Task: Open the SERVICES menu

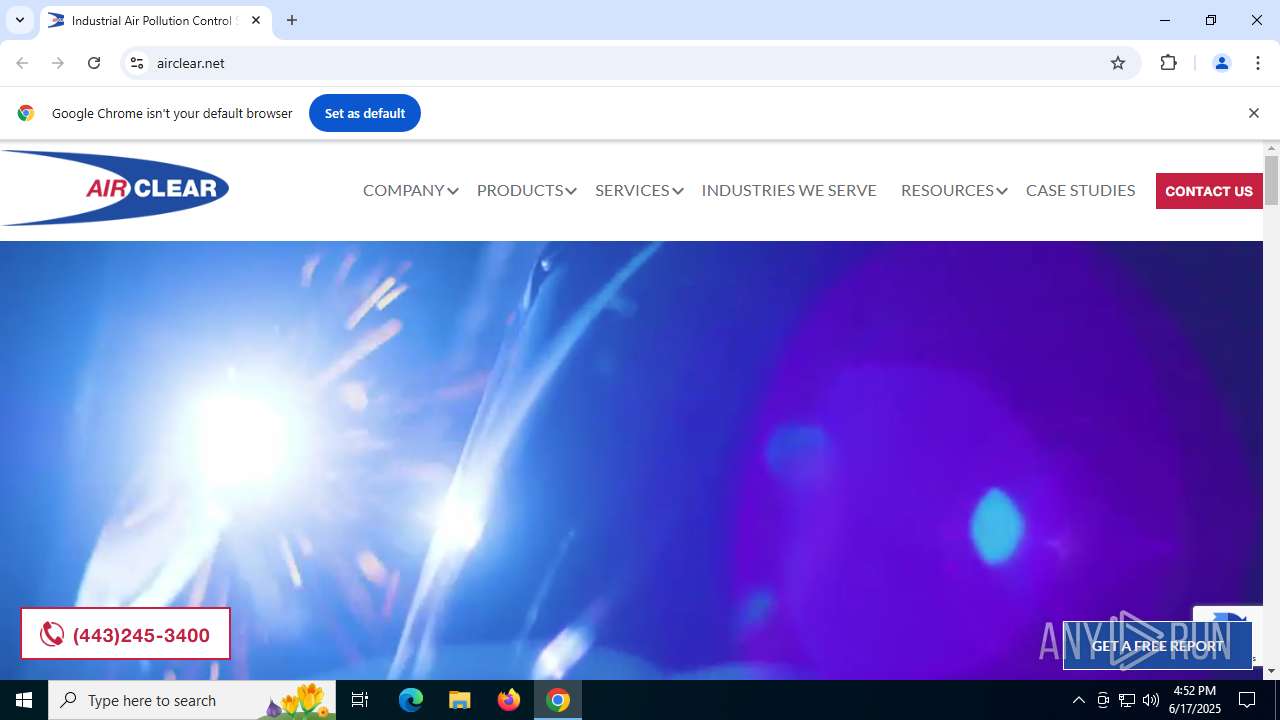Action: point(632,190)
